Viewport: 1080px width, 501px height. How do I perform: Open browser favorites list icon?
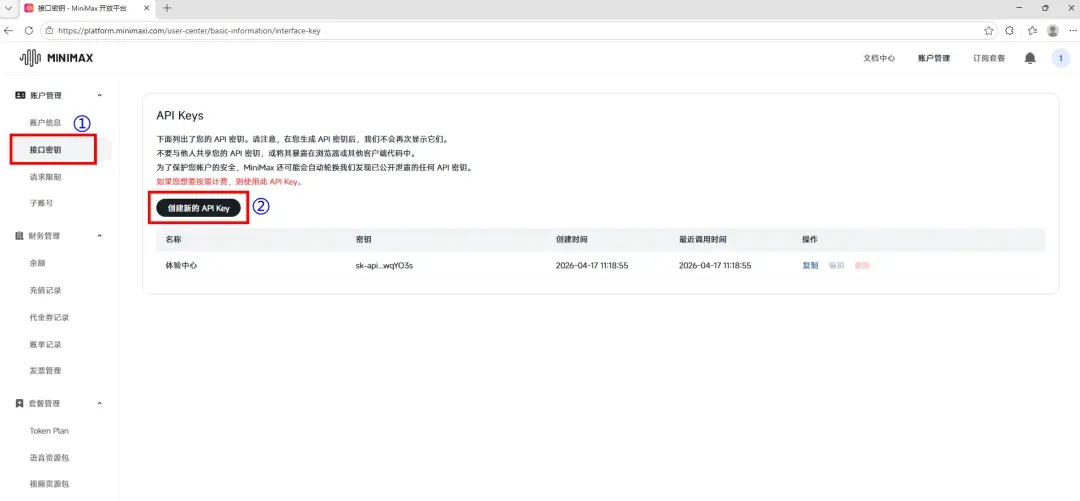tap(1032, 31)
